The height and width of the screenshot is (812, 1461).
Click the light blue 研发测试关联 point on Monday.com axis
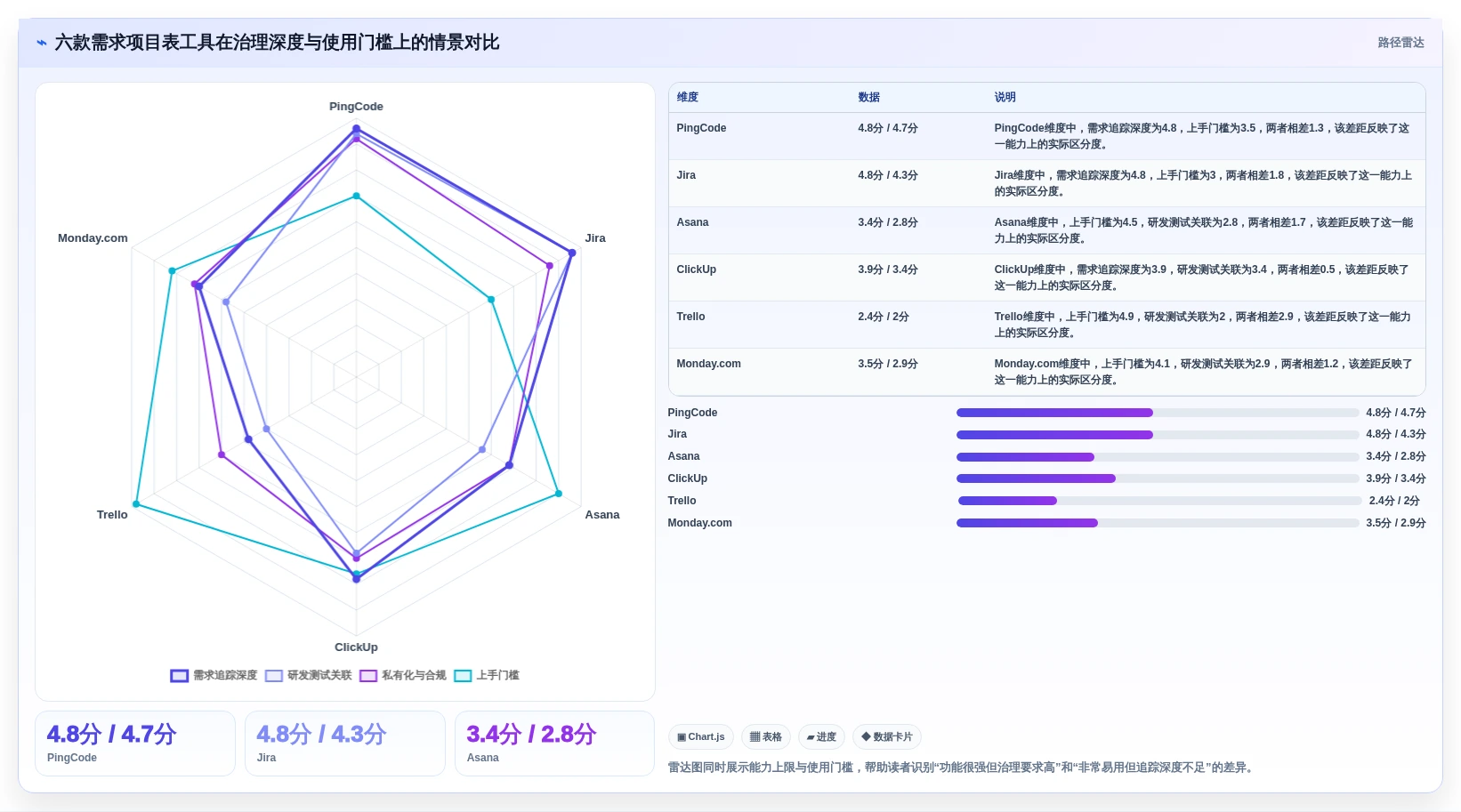[226, 302]
